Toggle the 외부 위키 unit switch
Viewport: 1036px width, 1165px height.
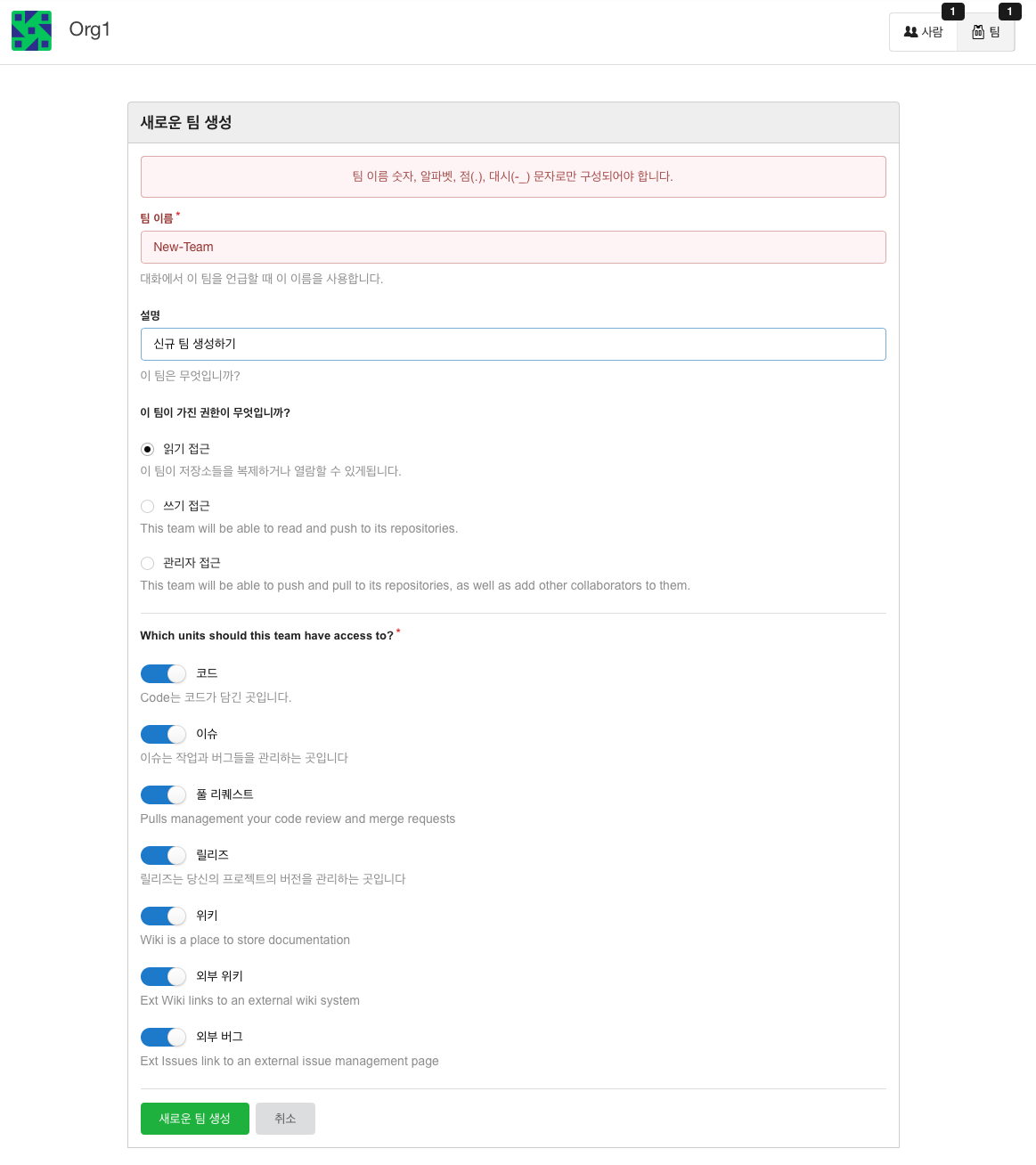164,976
